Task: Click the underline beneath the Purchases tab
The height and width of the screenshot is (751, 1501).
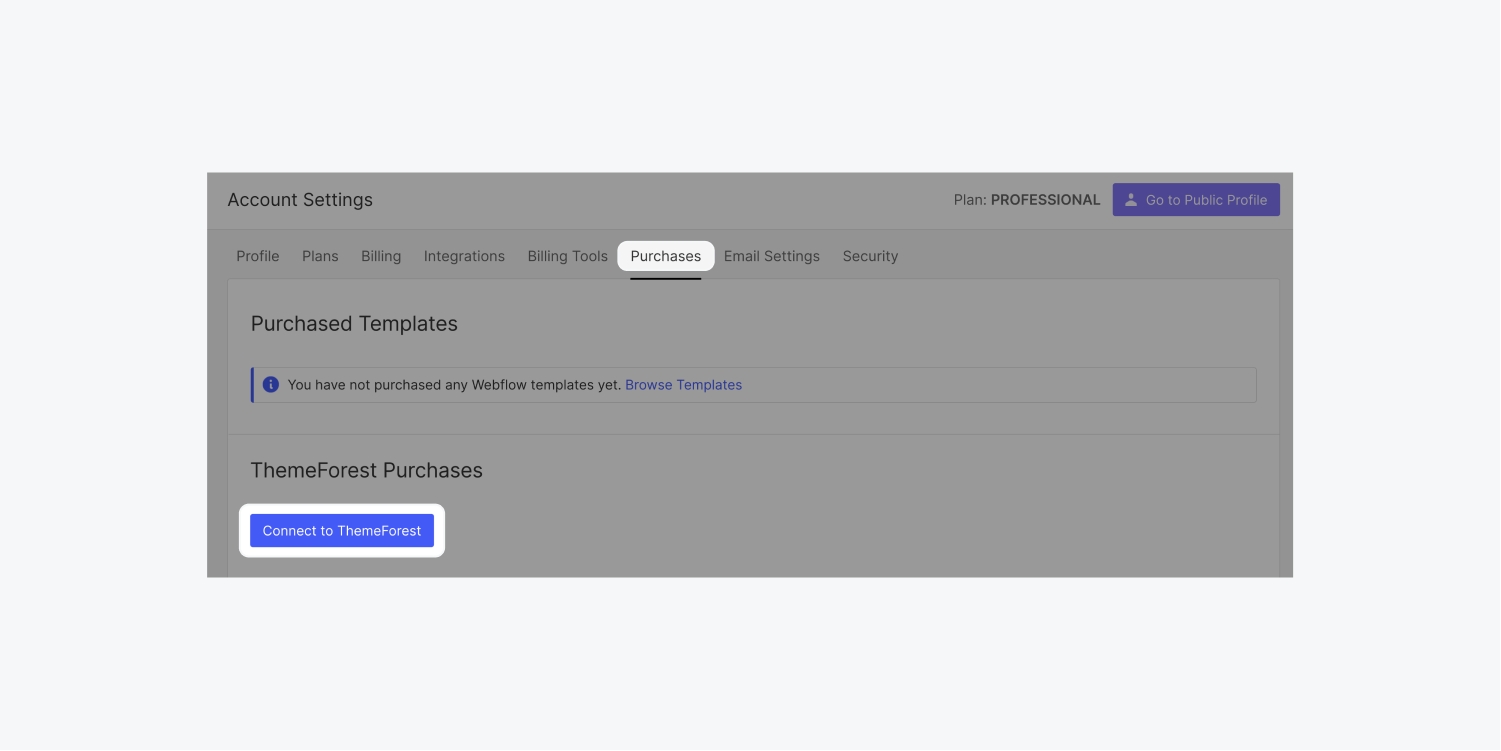Action: point(665,278)
